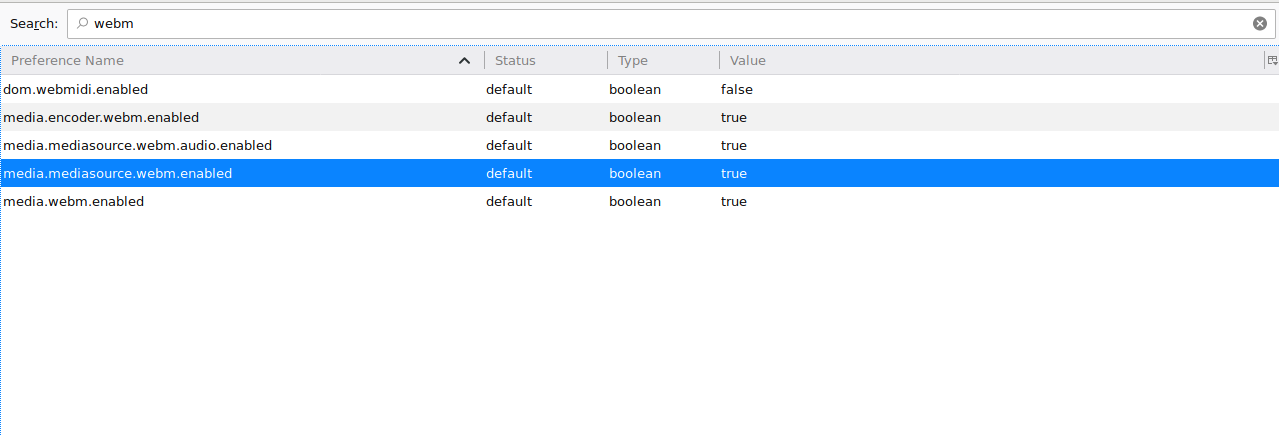
Task: Click boolean type of dom.webmidi.enabled
Action: point(635,89)
